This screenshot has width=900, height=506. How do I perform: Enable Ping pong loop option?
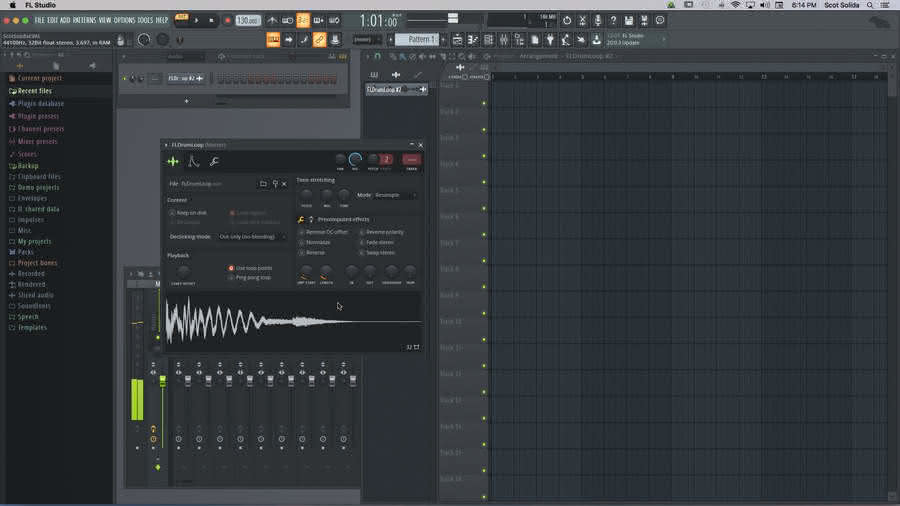click(231, 277)
